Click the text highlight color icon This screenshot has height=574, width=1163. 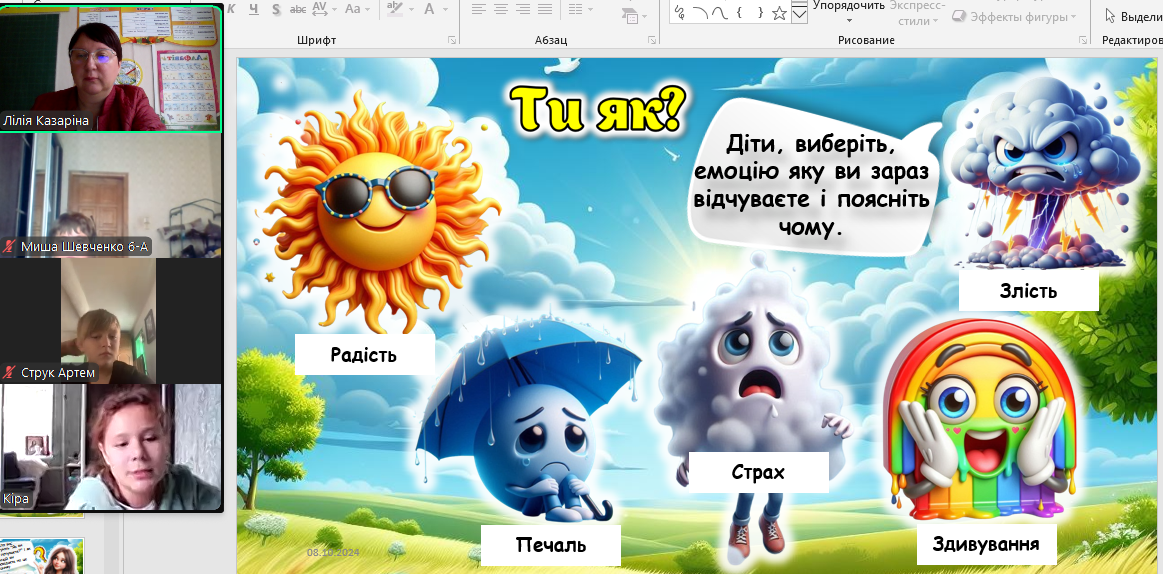[x=396, y=9]
